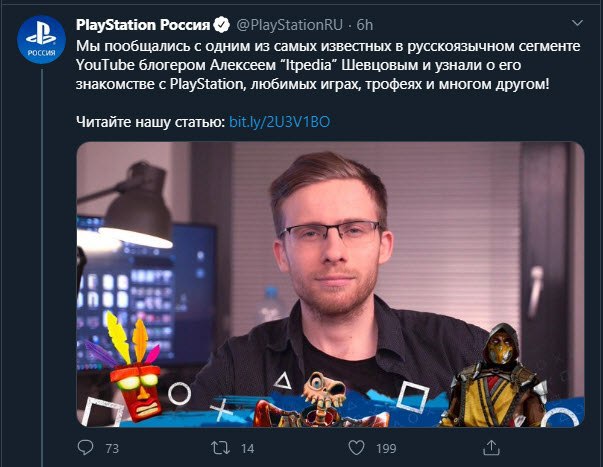
Task: Open the attached photo of the blogger
Action: (x=330, y=284)
